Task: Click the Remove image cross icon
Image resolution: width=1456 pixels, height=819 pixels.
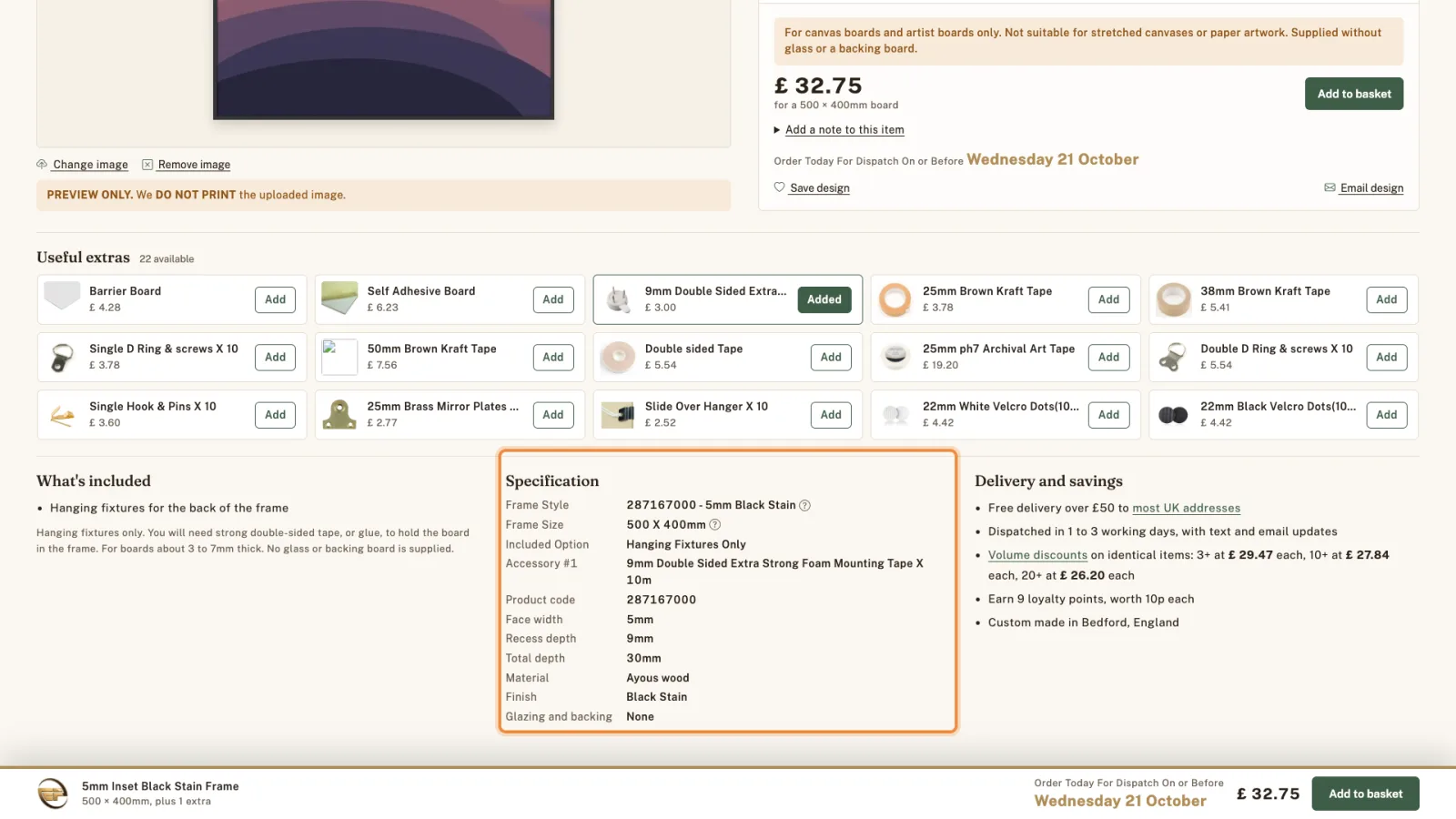Action: coord(147,165)
